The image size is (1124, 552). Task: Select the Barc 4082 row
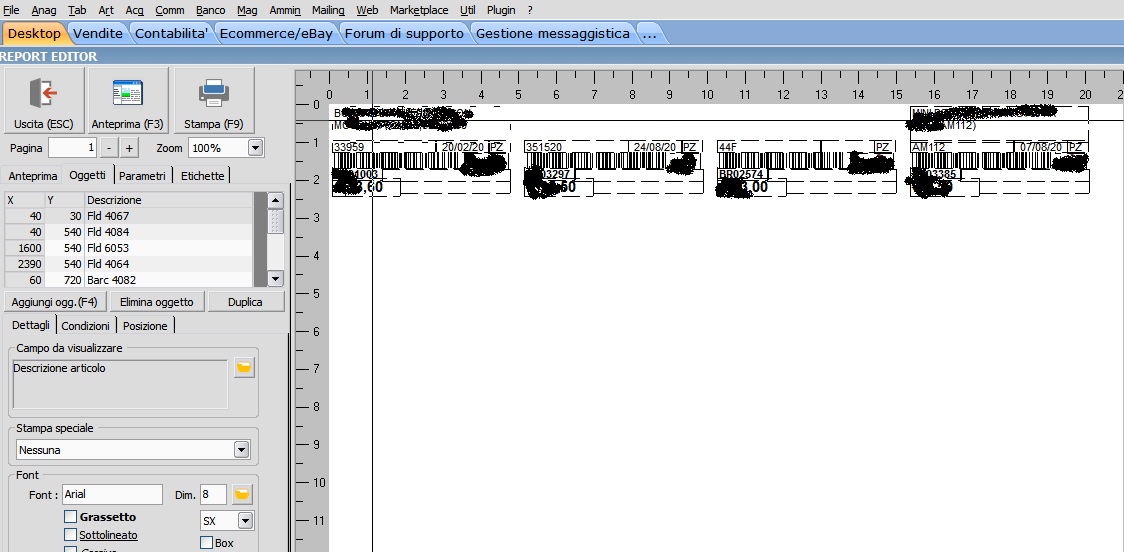(129, 280)
